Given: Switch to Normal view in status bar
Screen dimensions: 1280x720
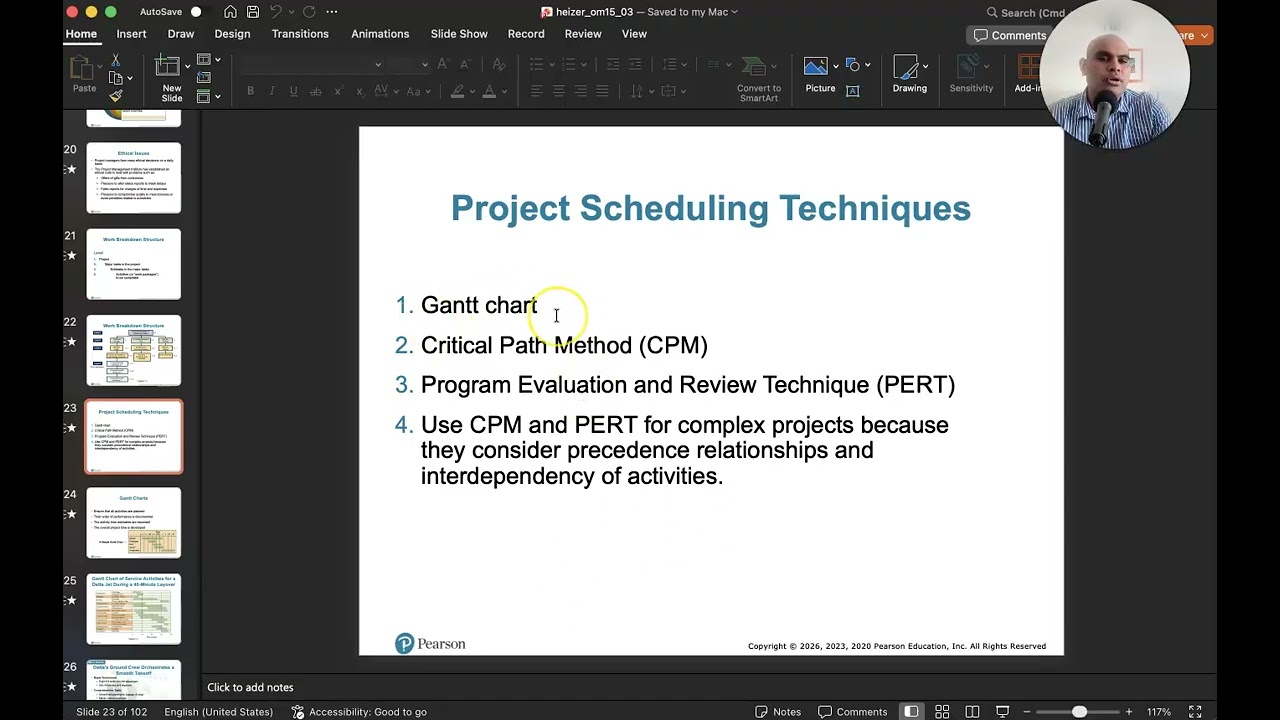Looking at the screenshot, I should tap(912, 712).
